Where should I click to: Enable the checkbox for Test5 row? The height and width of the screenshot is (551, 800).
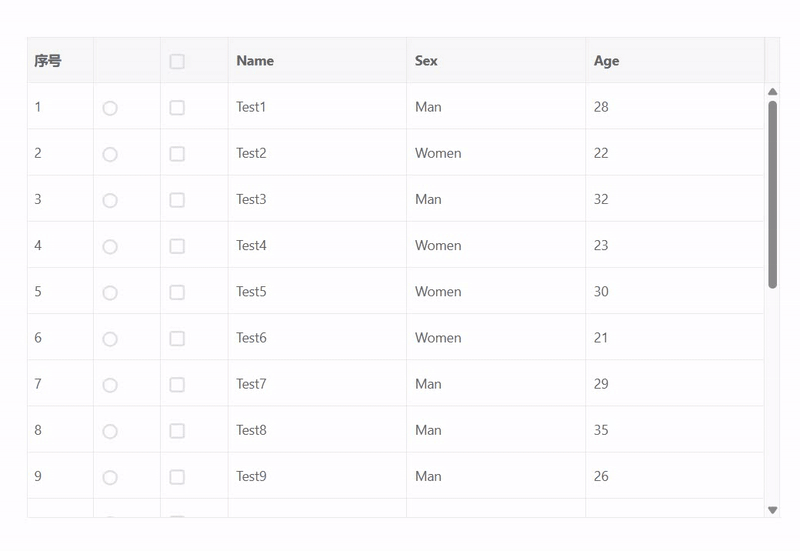point(177,292)
